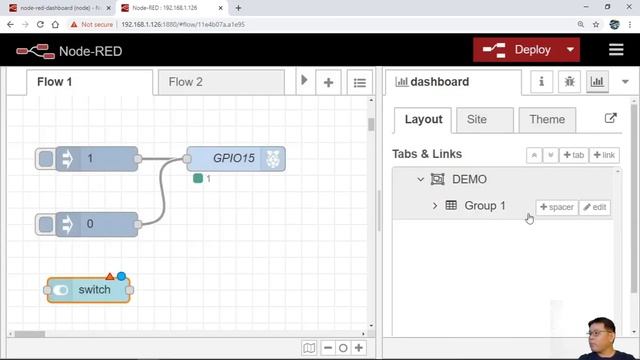Viewport: 640px width, 360px height.
Task: Open the info sidebar tab
Action: point(541,82)
